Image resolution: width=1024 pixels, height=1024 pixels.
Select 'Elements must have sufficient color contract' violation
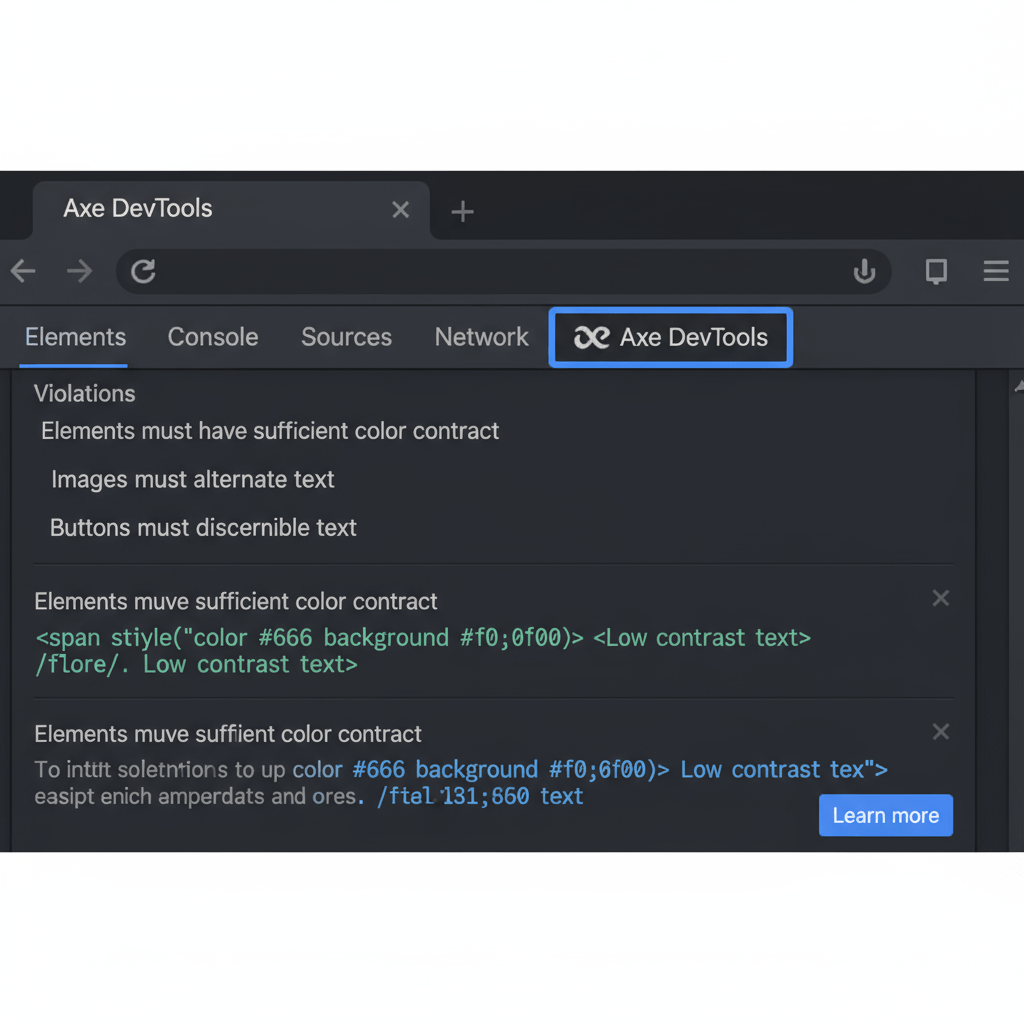tap(270, 431)
